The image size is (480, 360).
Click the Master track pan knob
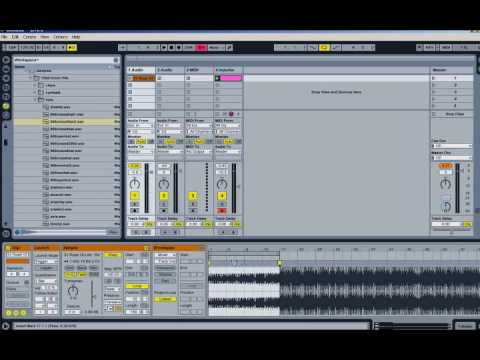tap(445, 184)
